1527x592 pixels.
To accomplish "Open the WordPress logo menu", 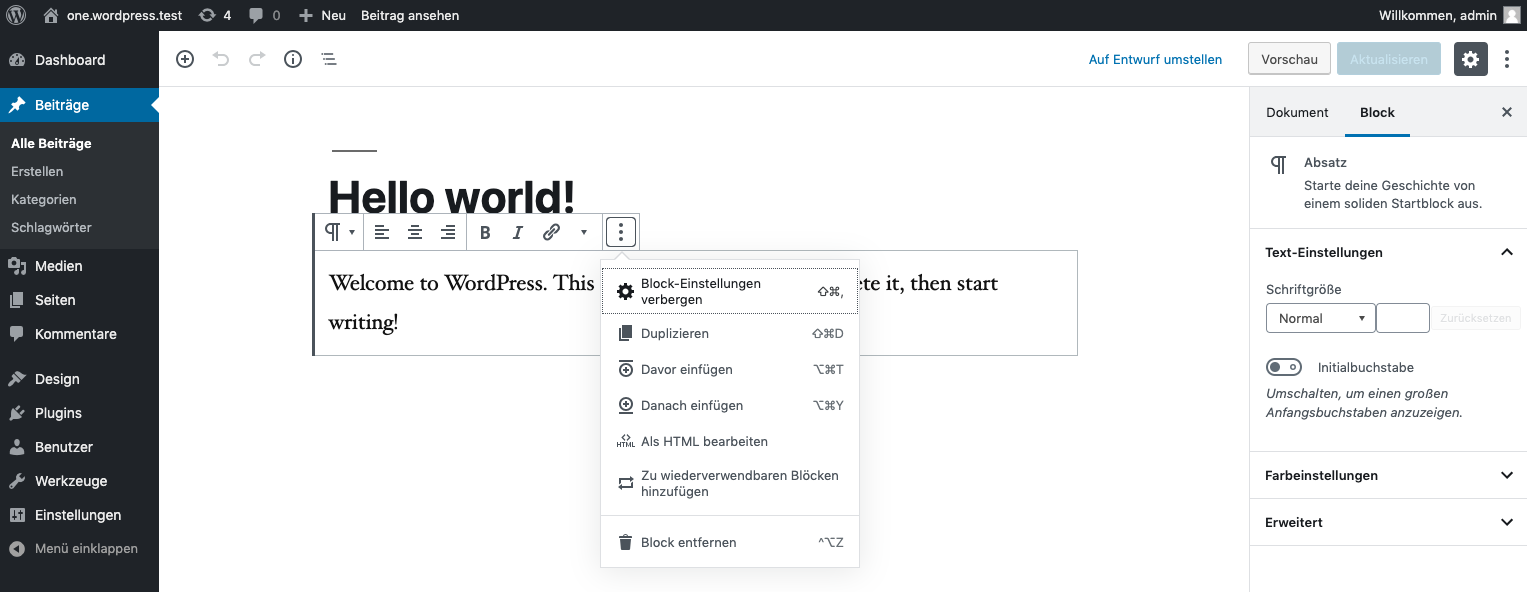I will [16, 15].
